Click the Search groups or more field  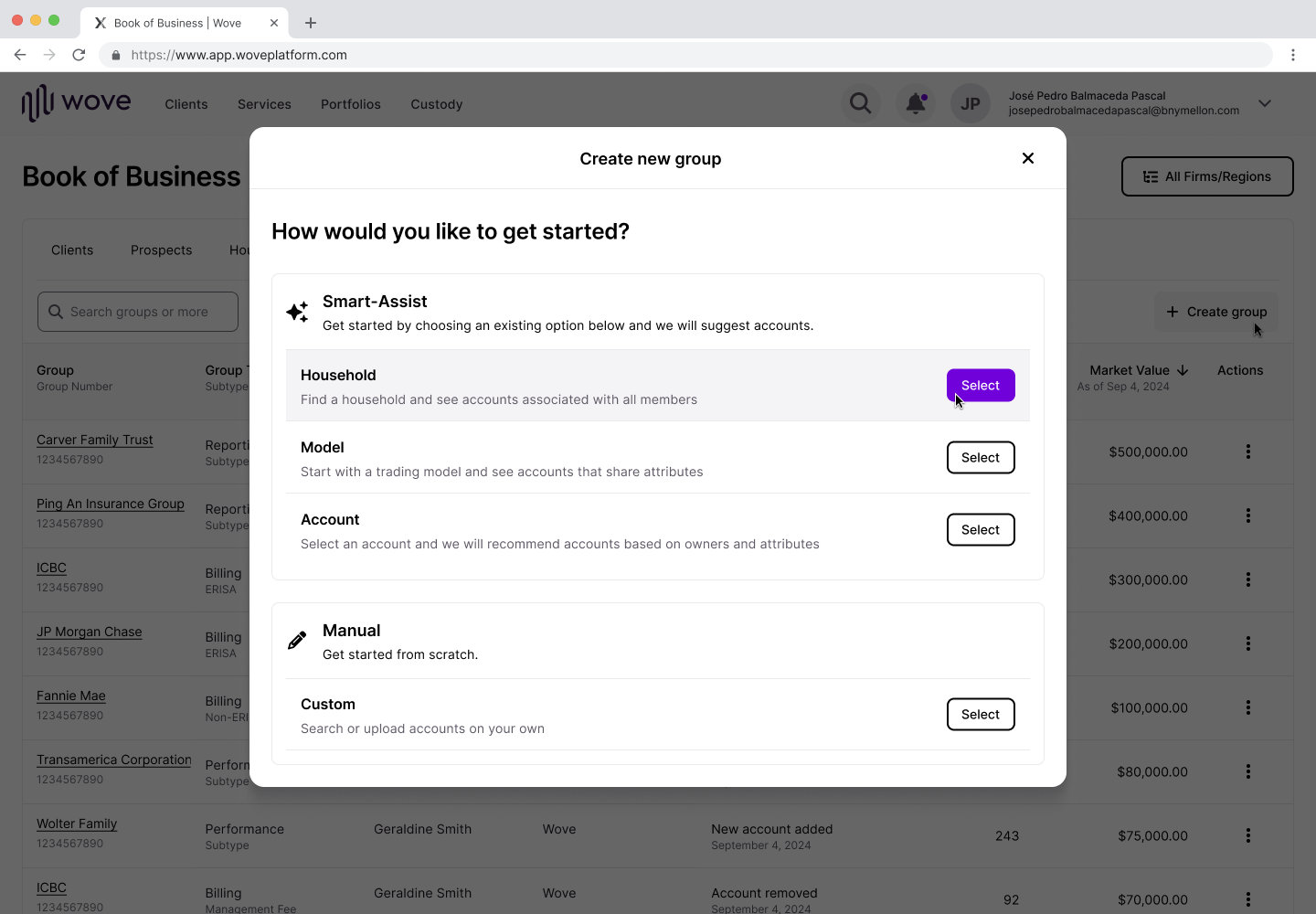137,312
